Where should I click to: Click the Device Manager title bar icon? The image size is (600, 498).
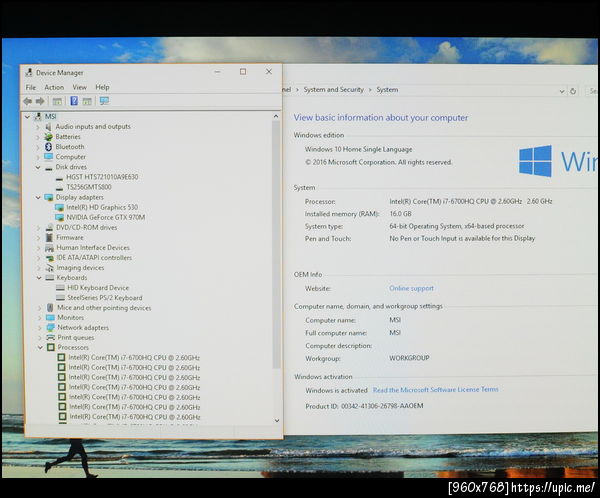[29, 72]
